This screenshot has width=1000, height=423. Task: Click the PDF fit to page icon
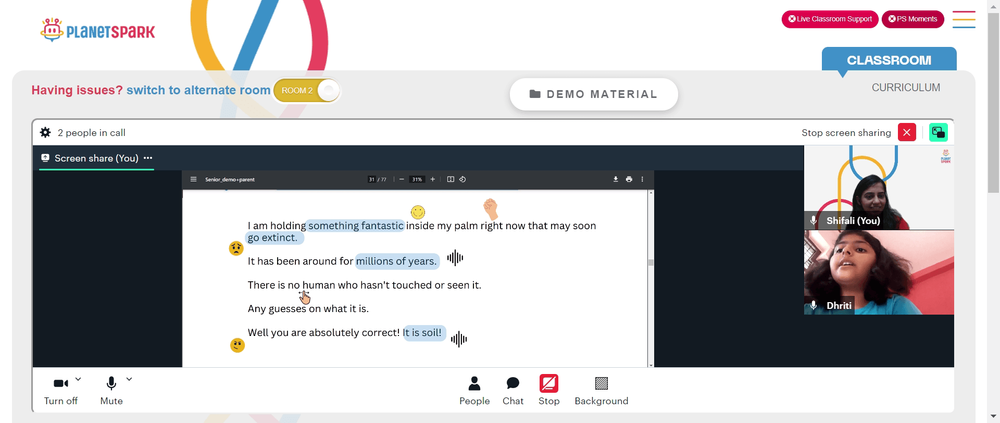[450, 179]
